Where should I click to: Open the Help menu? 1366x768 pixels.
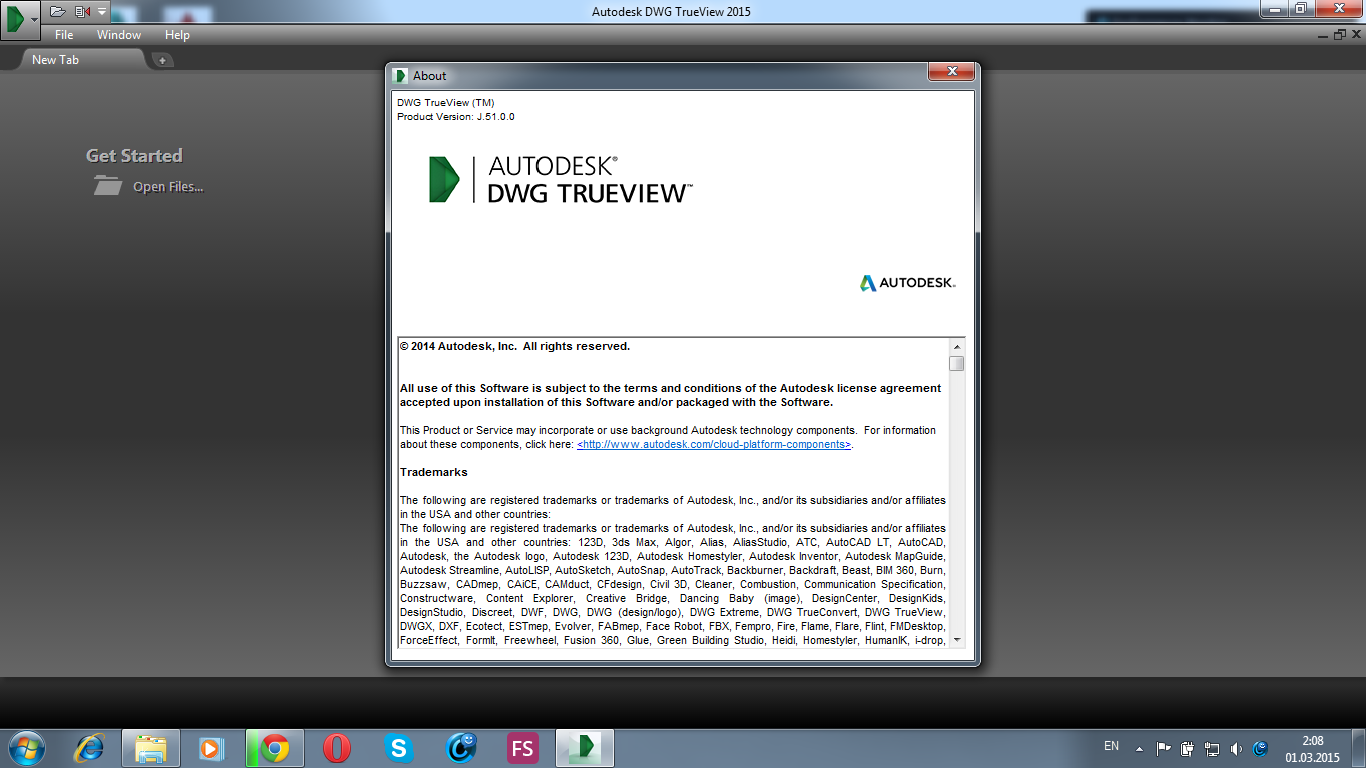(x=177, y=35)
